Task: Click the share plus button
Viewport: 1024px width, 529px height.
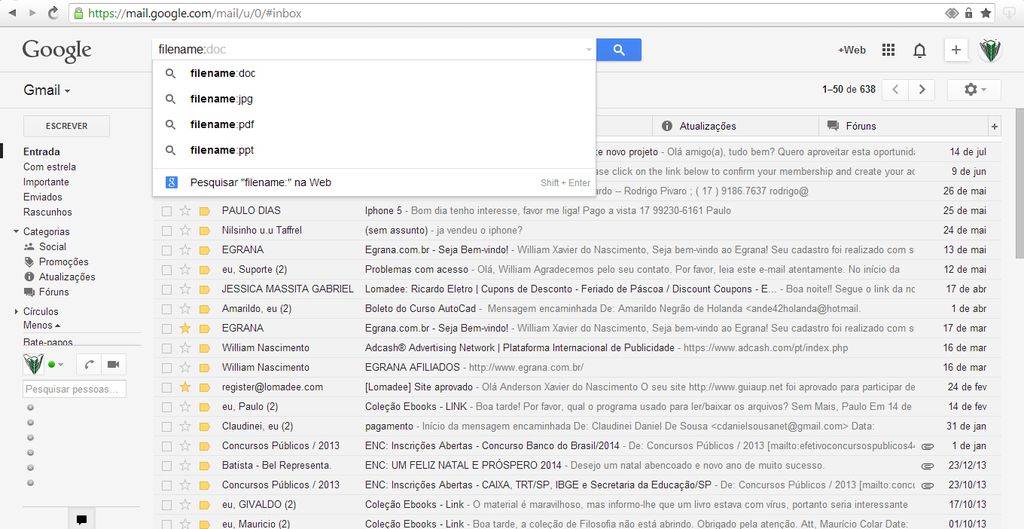Action: click(956, 50)
